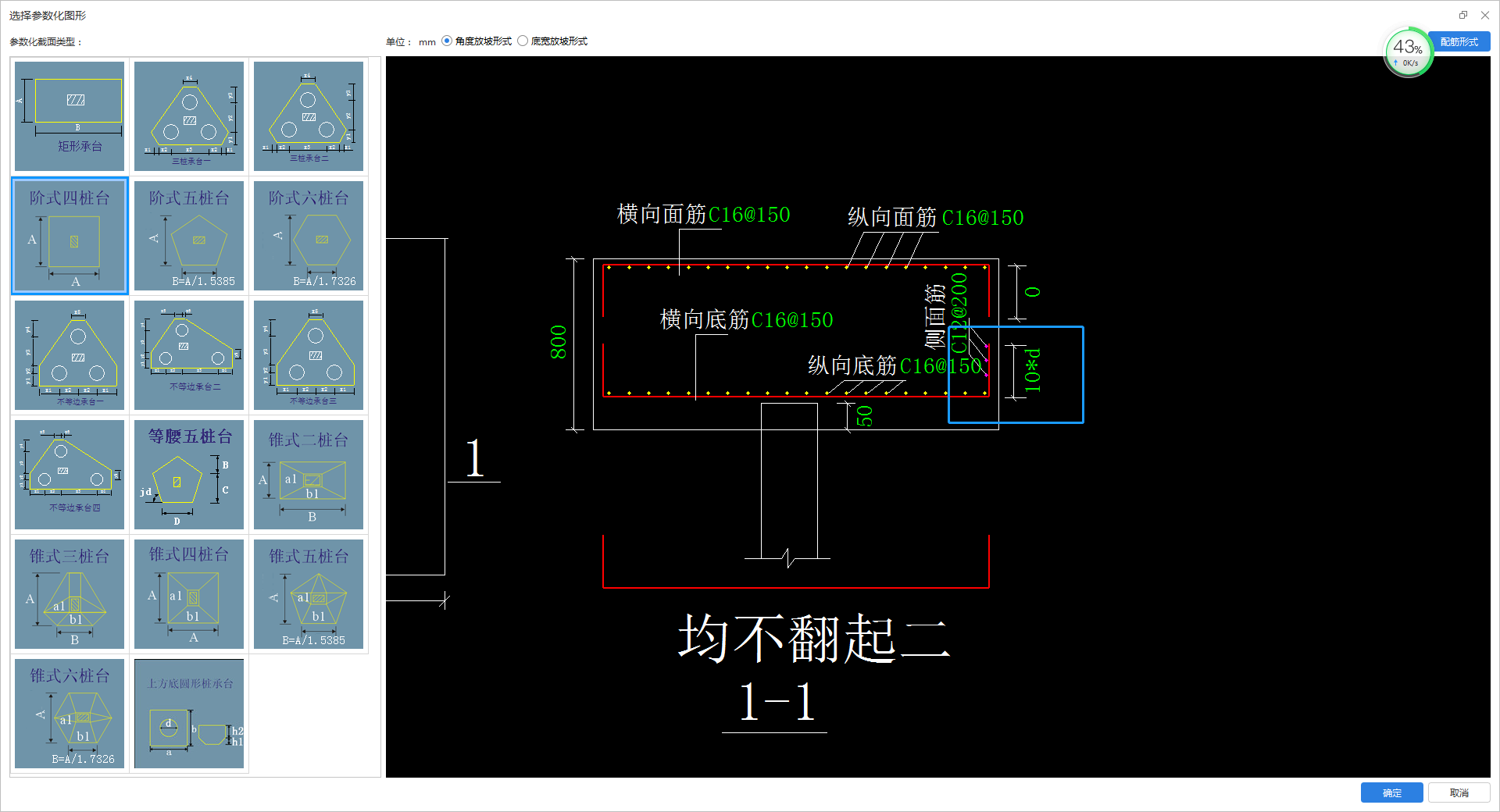Choose the 阶式五桩台 section type
This screenshot has width=1500, height=812.
point(189,236)
